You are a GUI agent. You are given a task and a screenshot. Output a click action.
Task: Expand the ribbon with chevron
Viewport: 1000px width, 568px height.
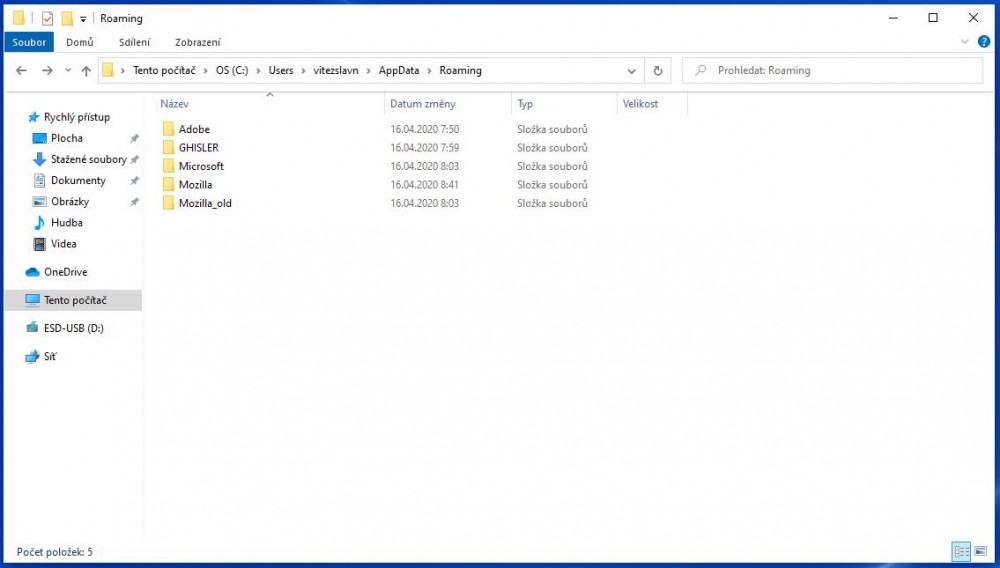(965, 42)
